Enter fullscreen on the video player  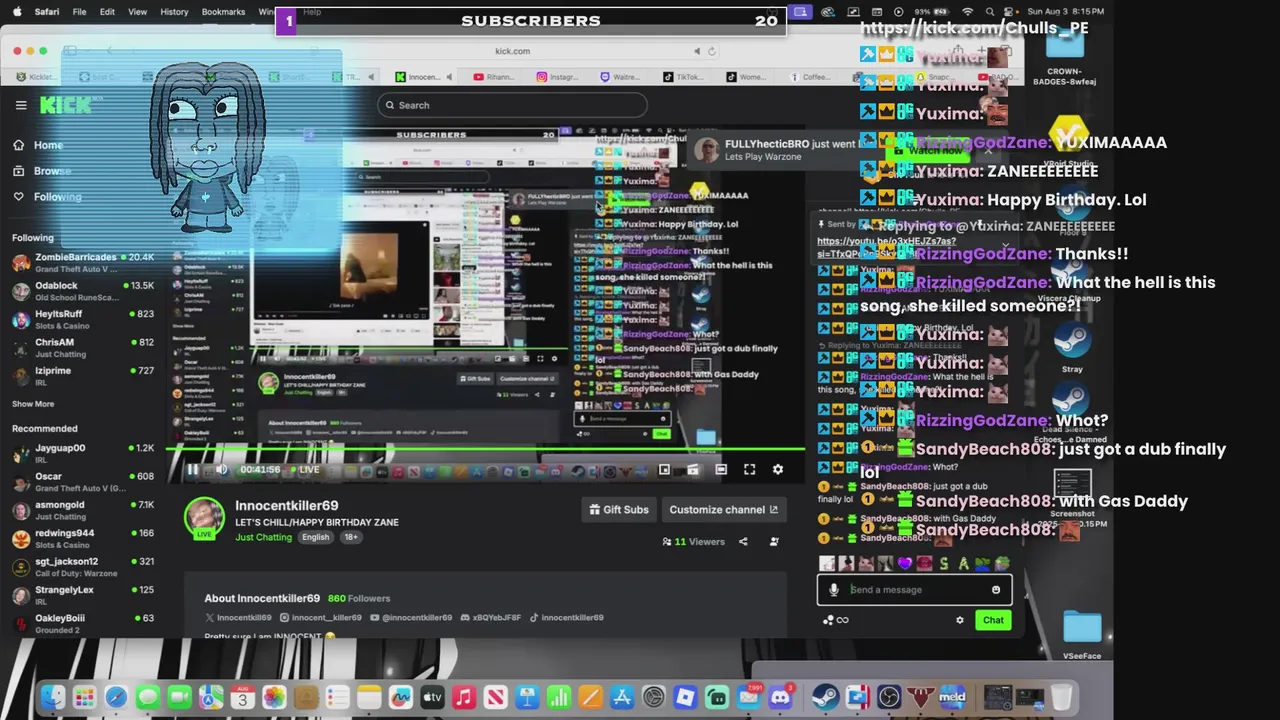coord(749,469)
